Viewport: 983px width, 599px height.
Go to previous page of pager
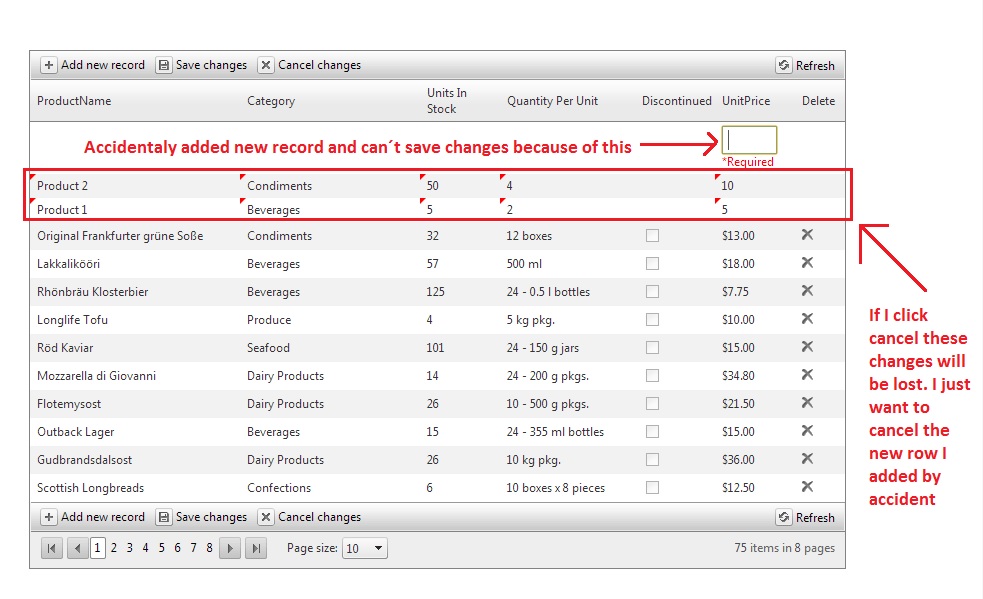coord(77,548)
